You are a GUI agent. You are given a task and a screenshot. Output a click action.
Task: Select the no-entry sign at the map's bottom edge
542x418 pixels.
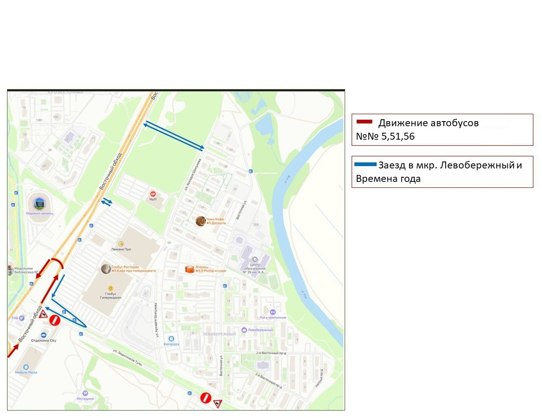point(205,398)
